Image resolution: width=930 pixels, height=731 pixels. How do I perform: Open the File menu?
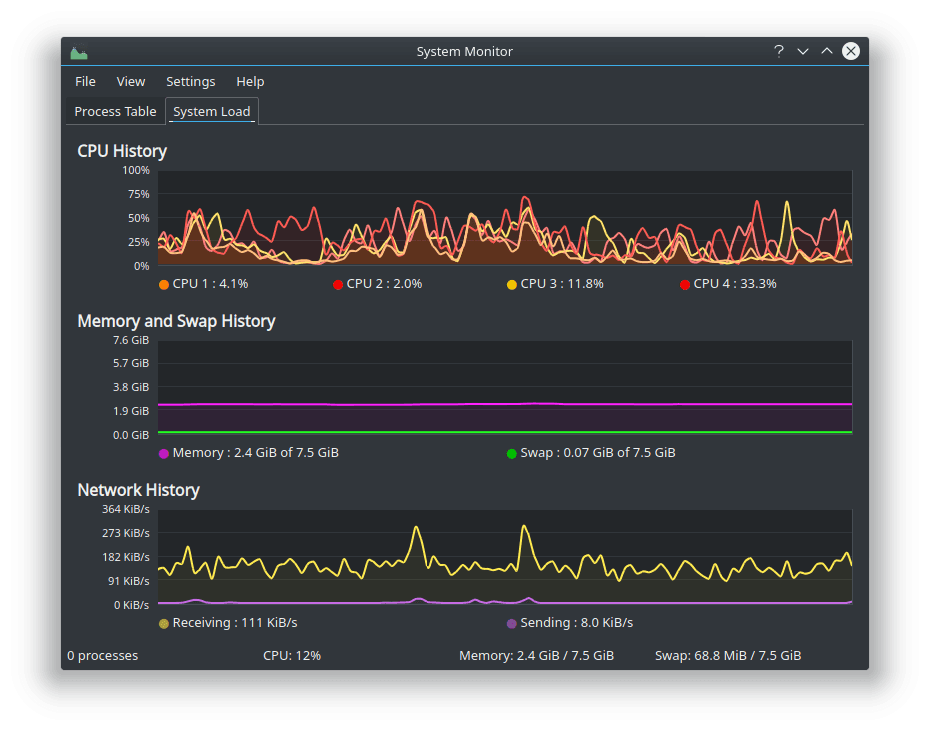pos(85,81)
